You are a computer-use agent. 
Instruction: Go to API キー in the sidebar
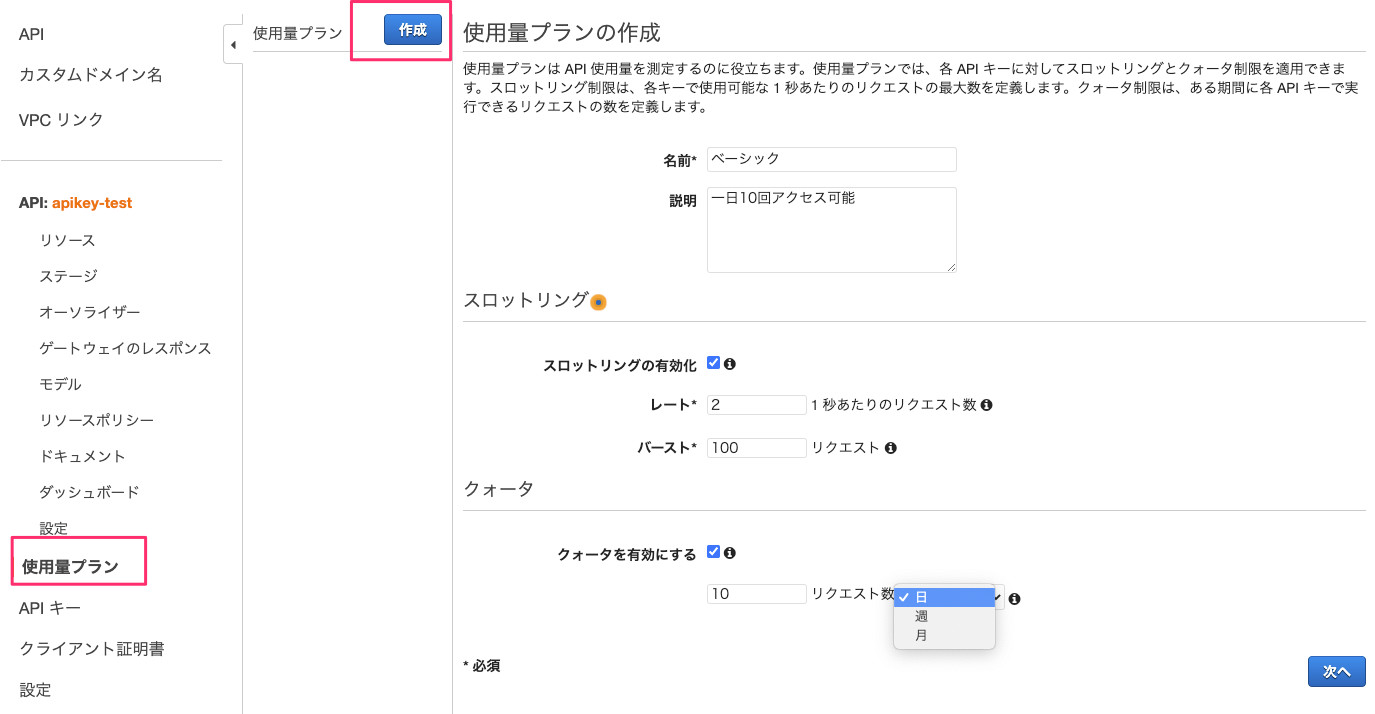tap(50, 608)
